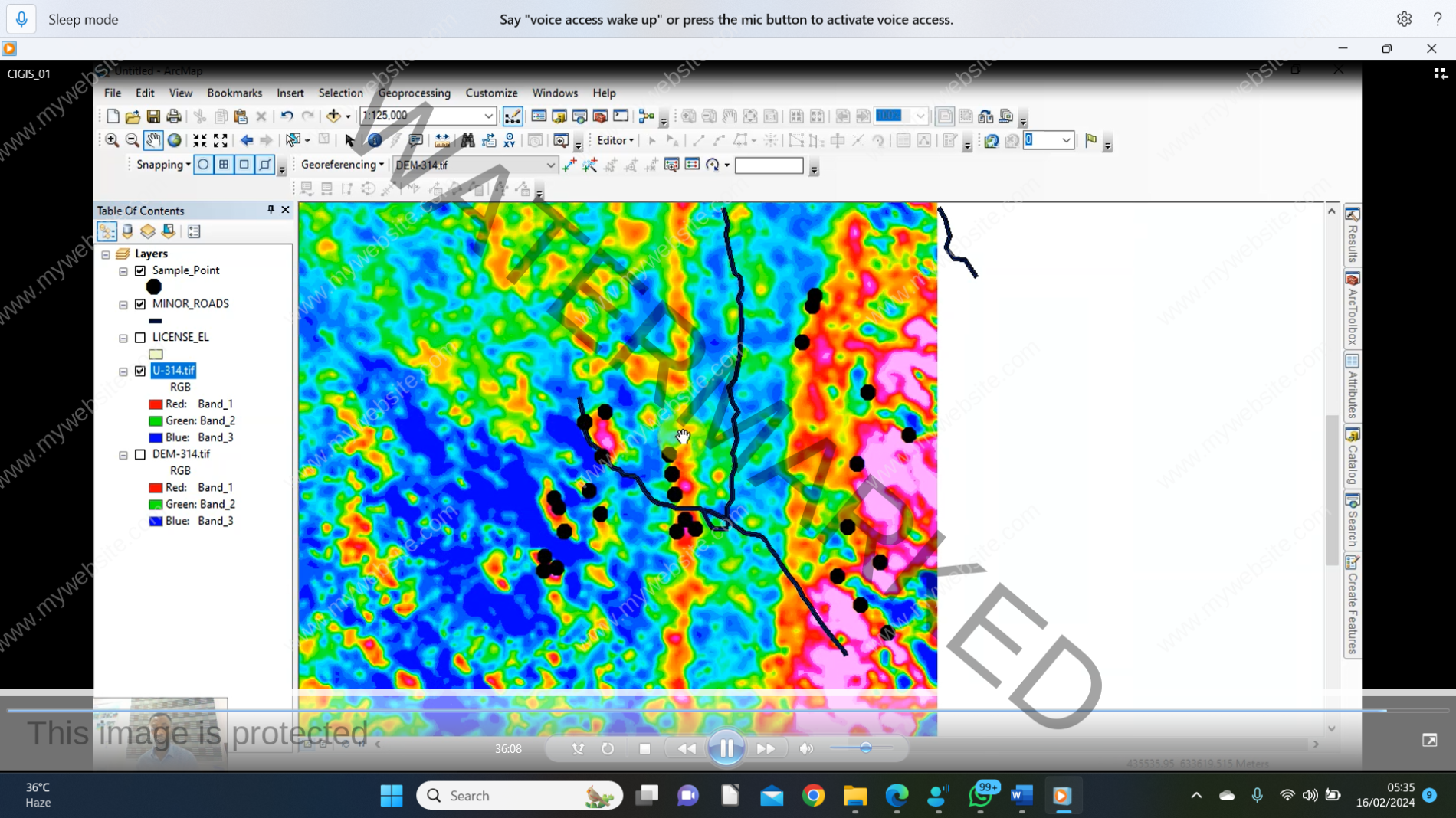Open the Editor dropdown menu
The width and height of the screenshot is (1456, 818).
tap(615, 140)
